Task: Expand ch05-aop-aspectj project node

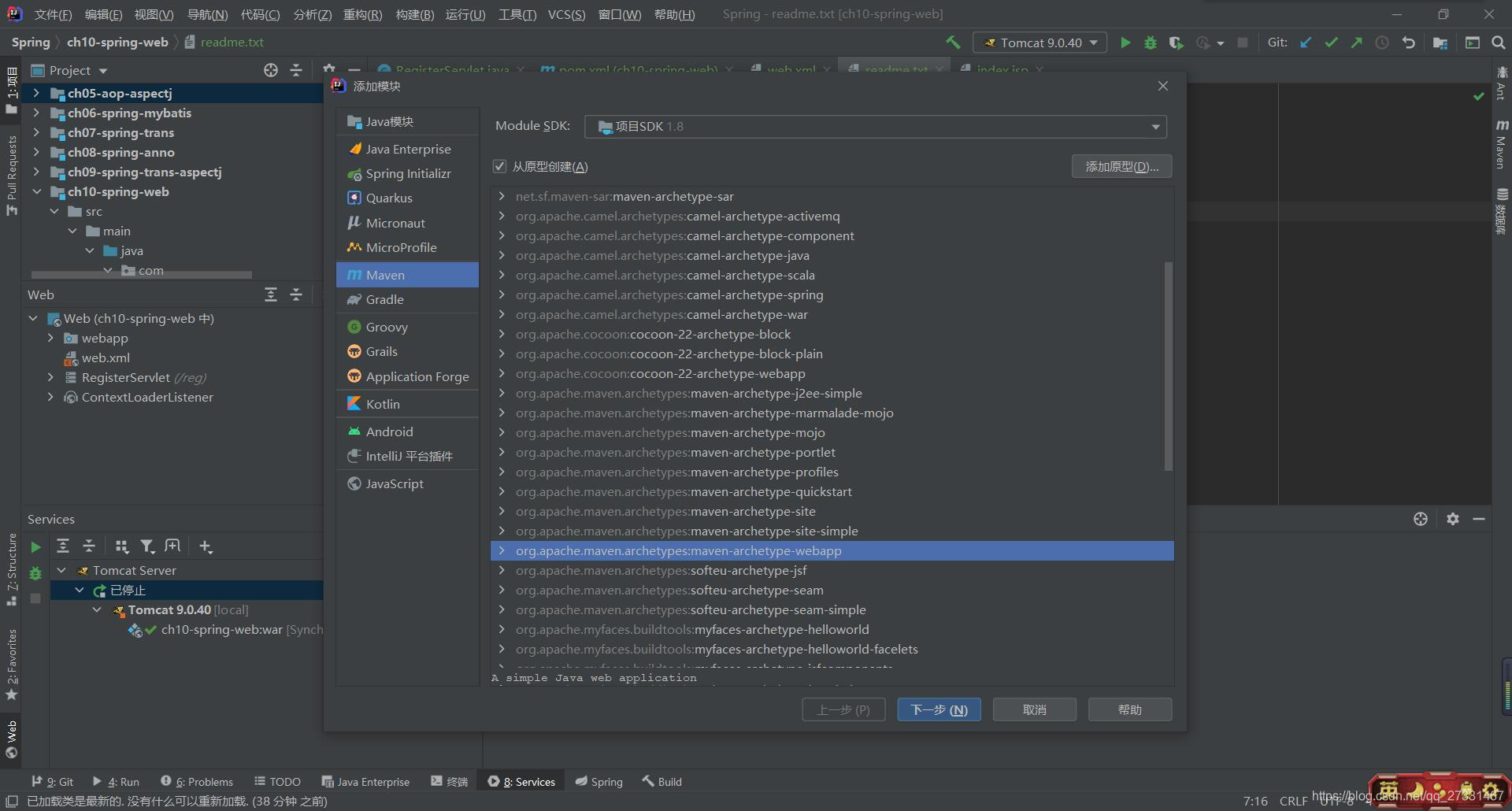Action: [x=36, y=93]
